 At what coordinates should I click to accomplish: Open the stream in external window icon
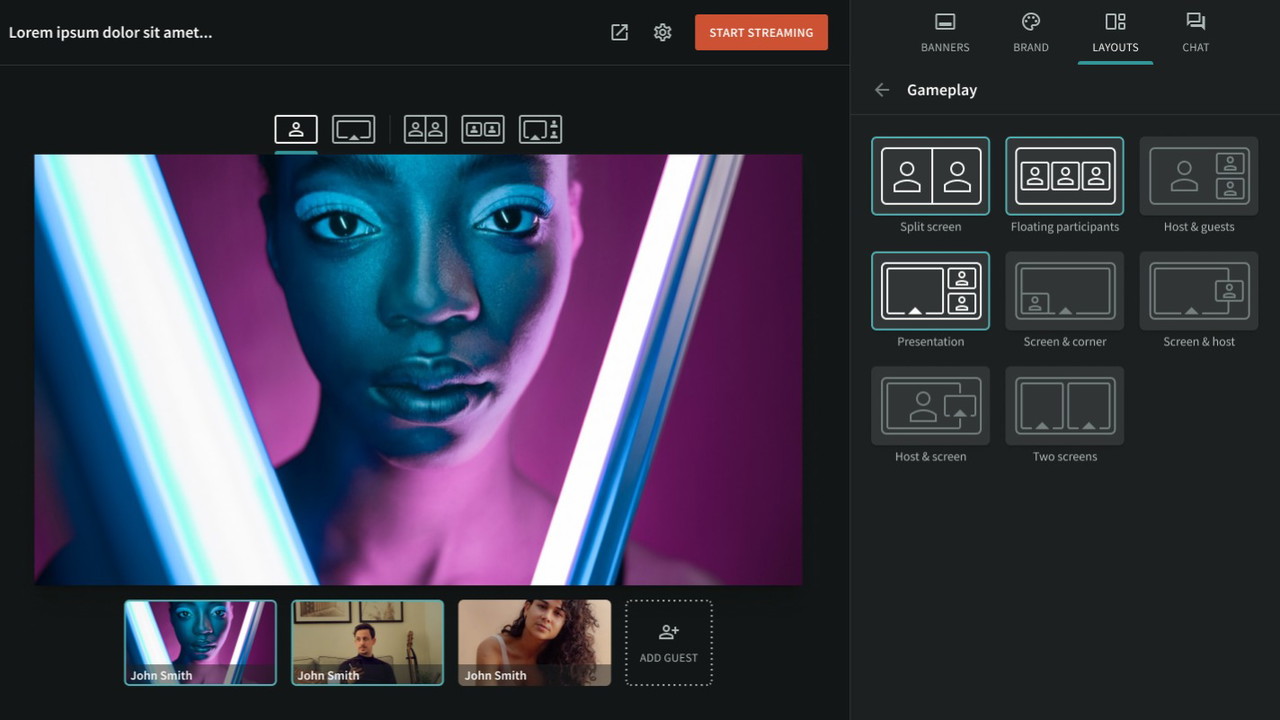coord(619,32)
